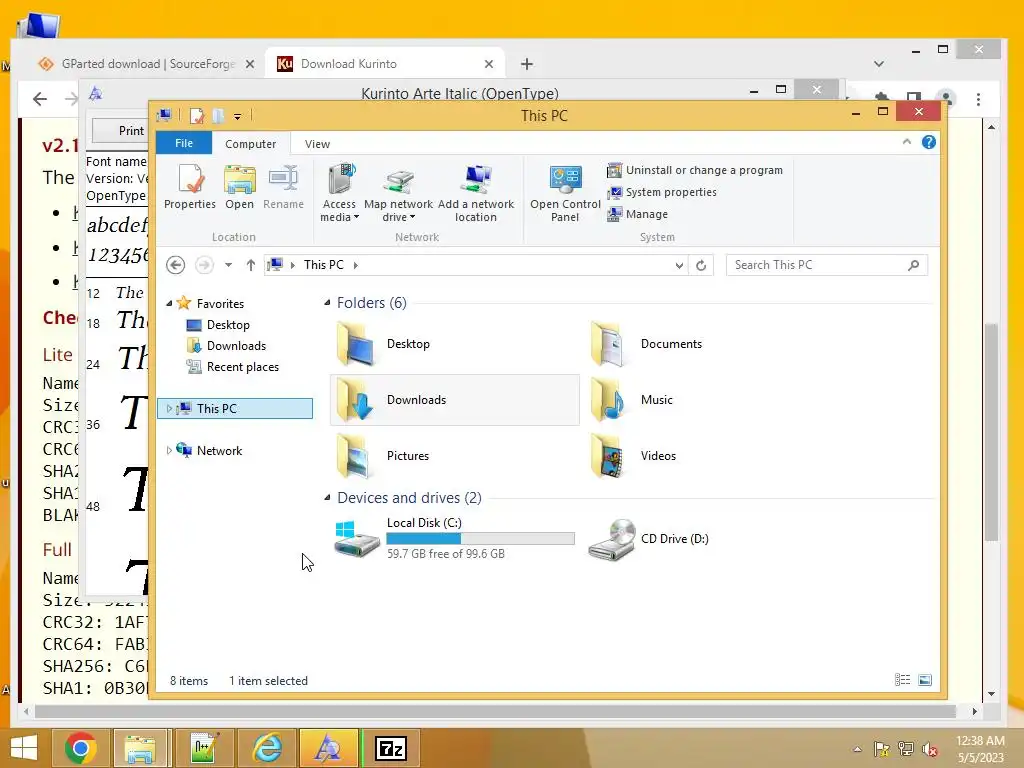The width and height of the screenshot is (1024, 768).
Task: Click Chrome back arrow button
Action: 40,99
